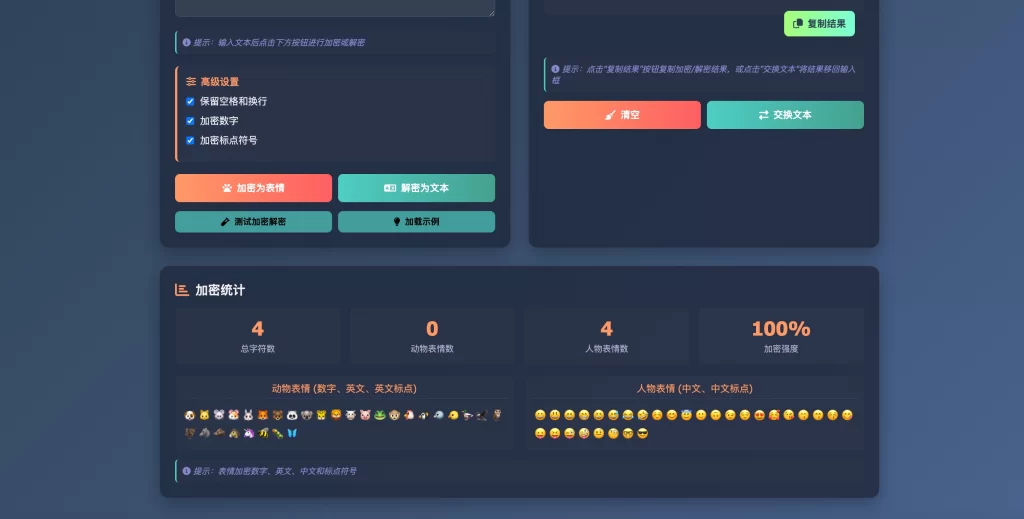The image size is (1024, 519).
Task: Click the 加密强度 100% stat card
Action: 781,335
